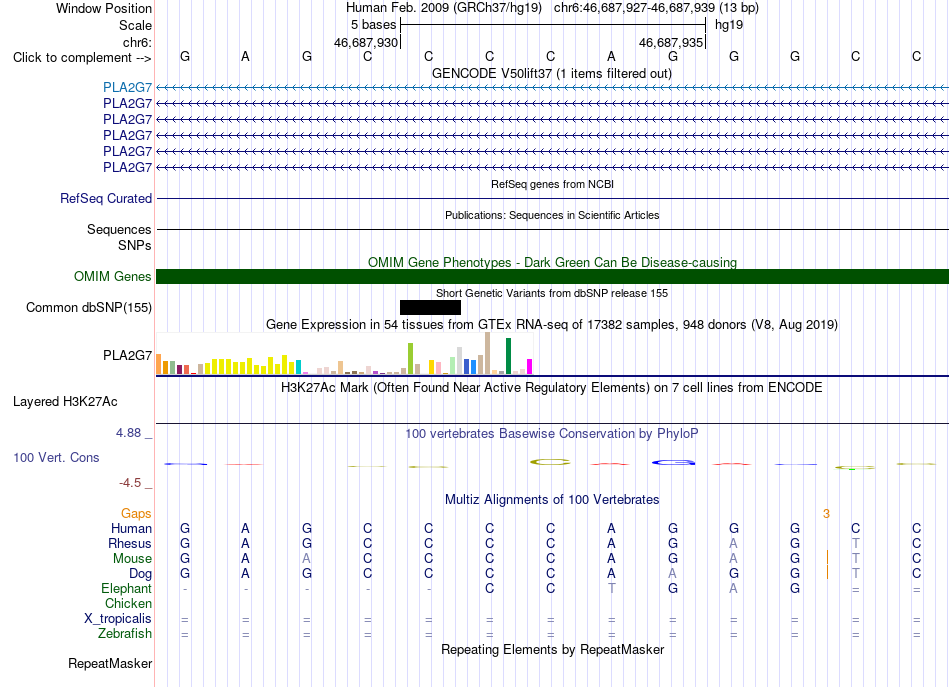
Task: Click the tallest tan bar in GTEx chart
Action: pos(487,353)
